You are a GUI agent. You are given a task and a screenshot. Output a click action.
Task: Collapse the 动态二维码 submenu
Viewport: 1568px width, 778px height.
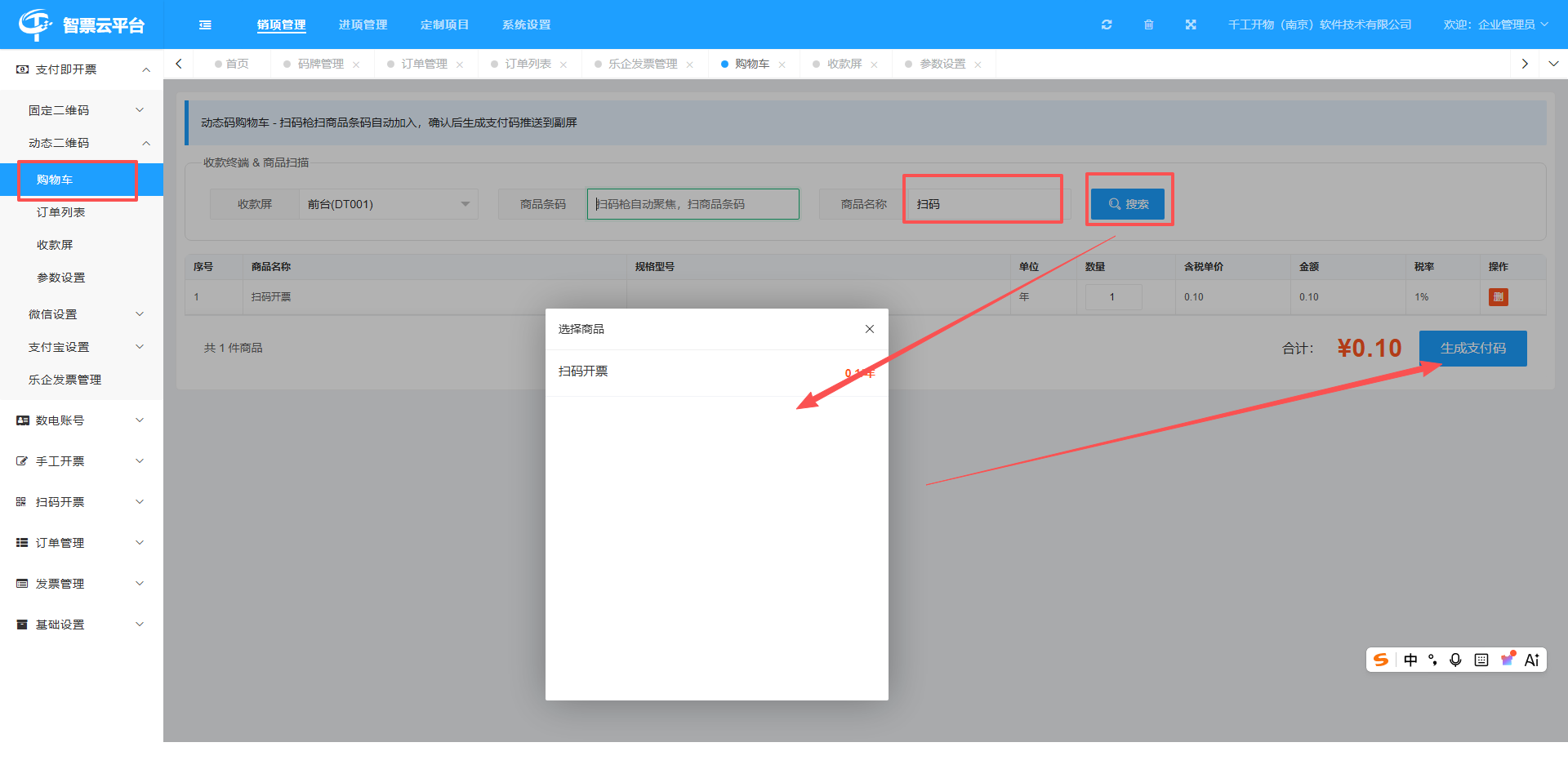click(x=82, y=143)
